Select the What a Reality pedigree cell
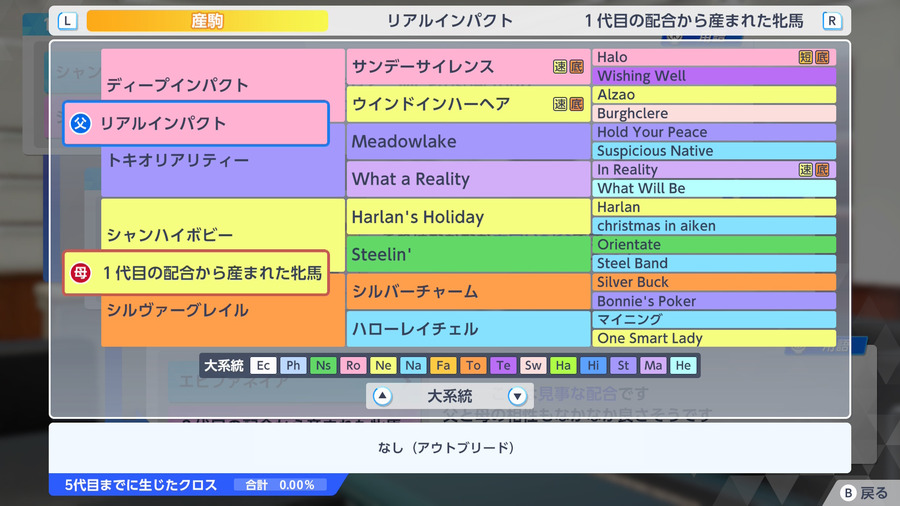Viewport: 900px width, 506px height. 468,179
